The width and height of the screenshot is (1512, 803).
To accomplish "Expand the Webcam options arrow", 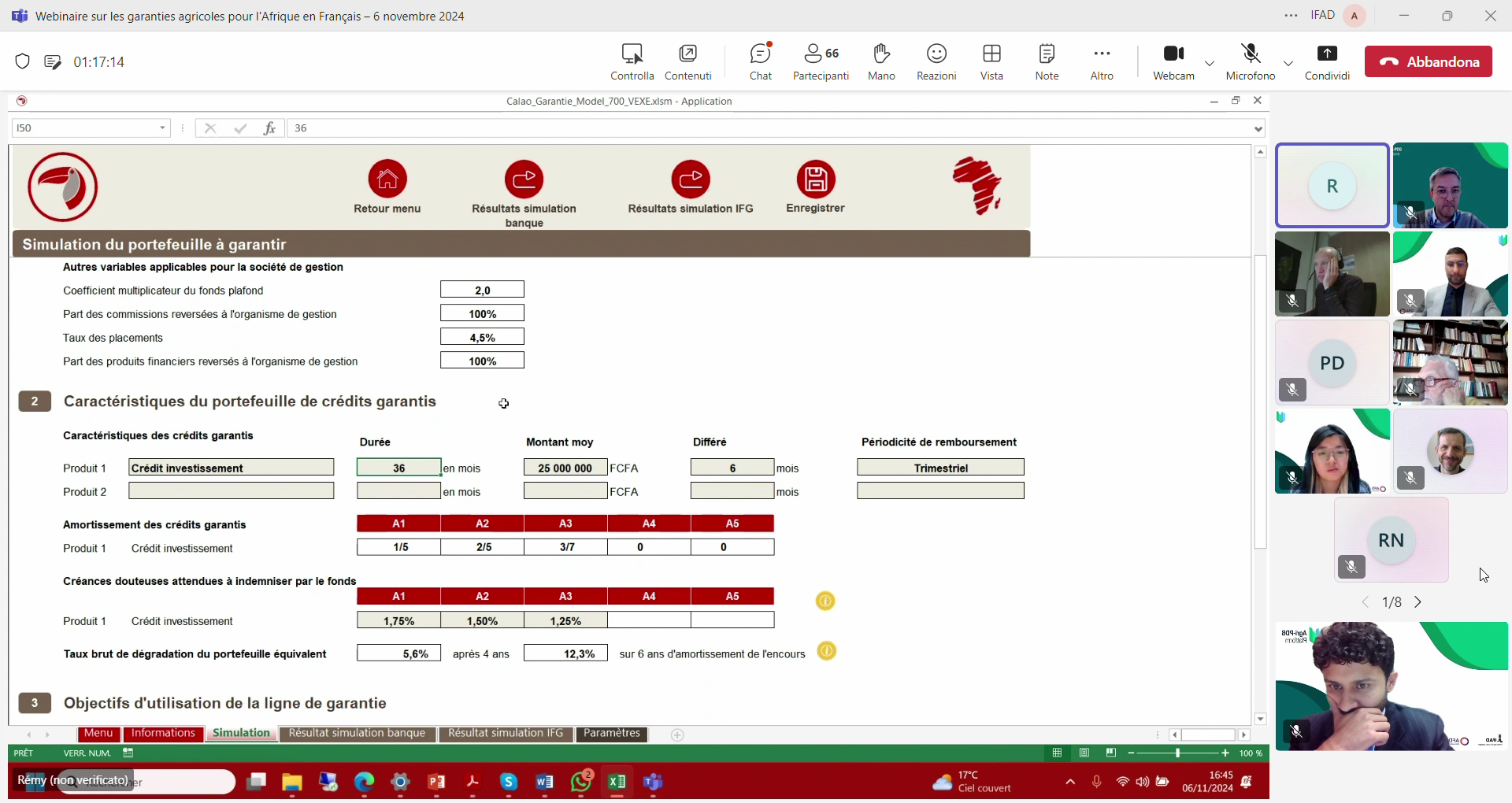I will (1210, 63).
